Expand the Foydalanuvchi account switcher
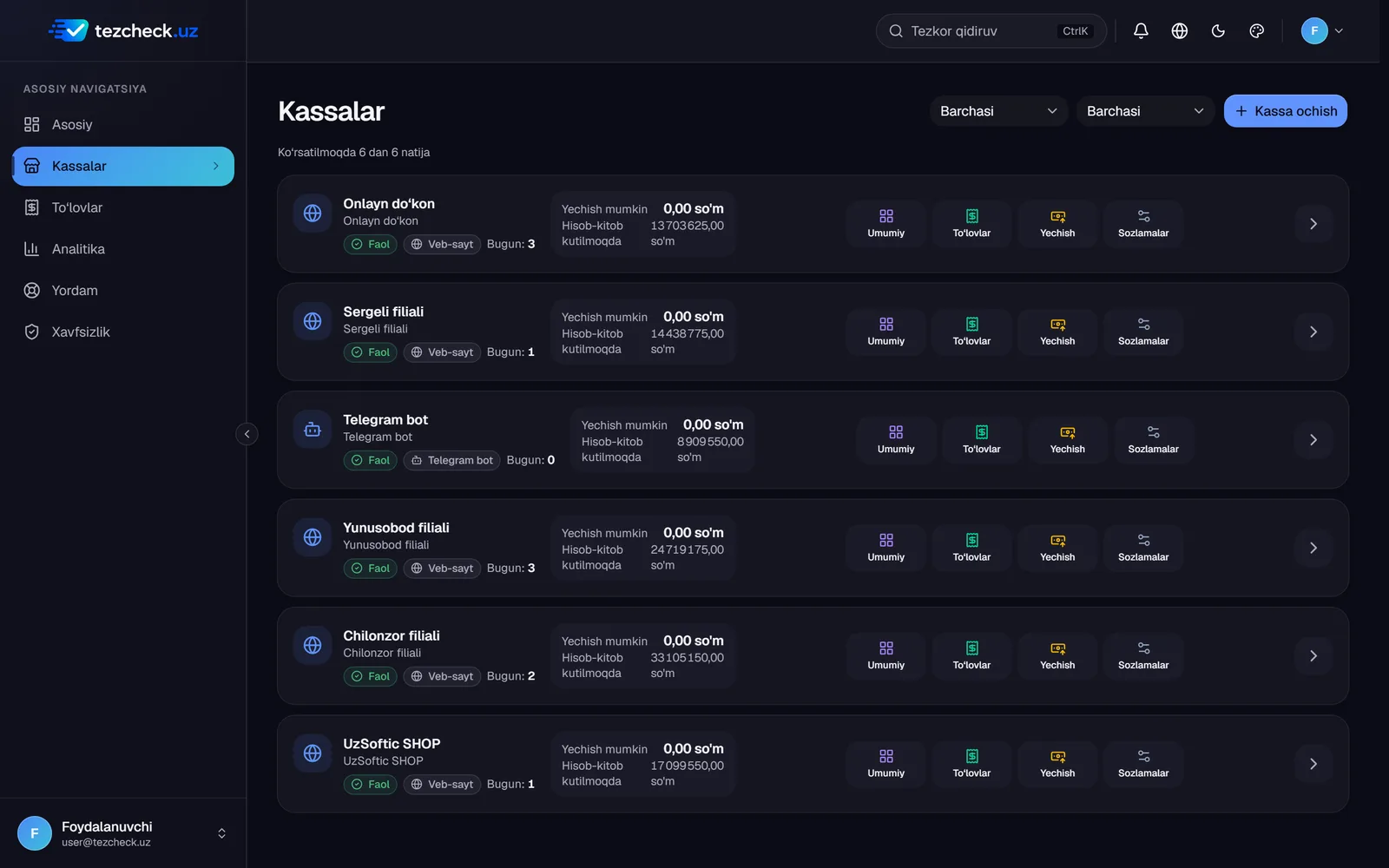This screenshot has height=868, width=1389. point(122,833)
